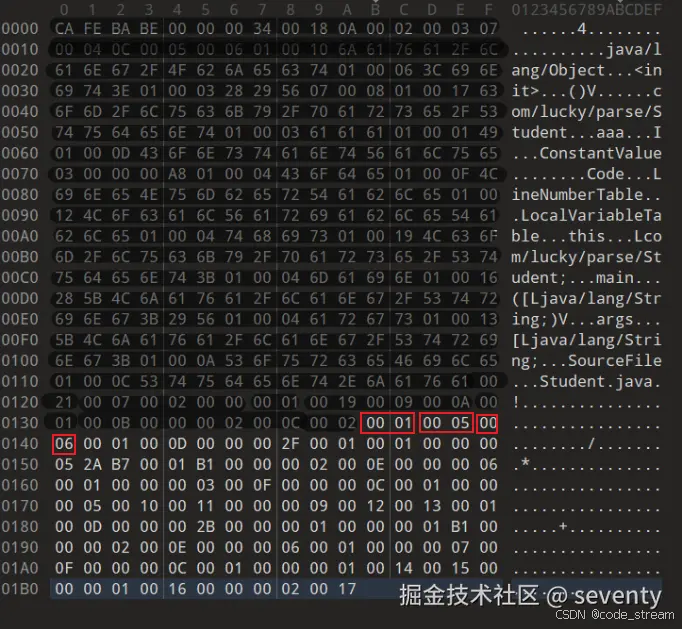Image resolution: width=682 pixels, height=629 pixels.
Task: Click byte 2A in row 0150
Action: point(92,465)
